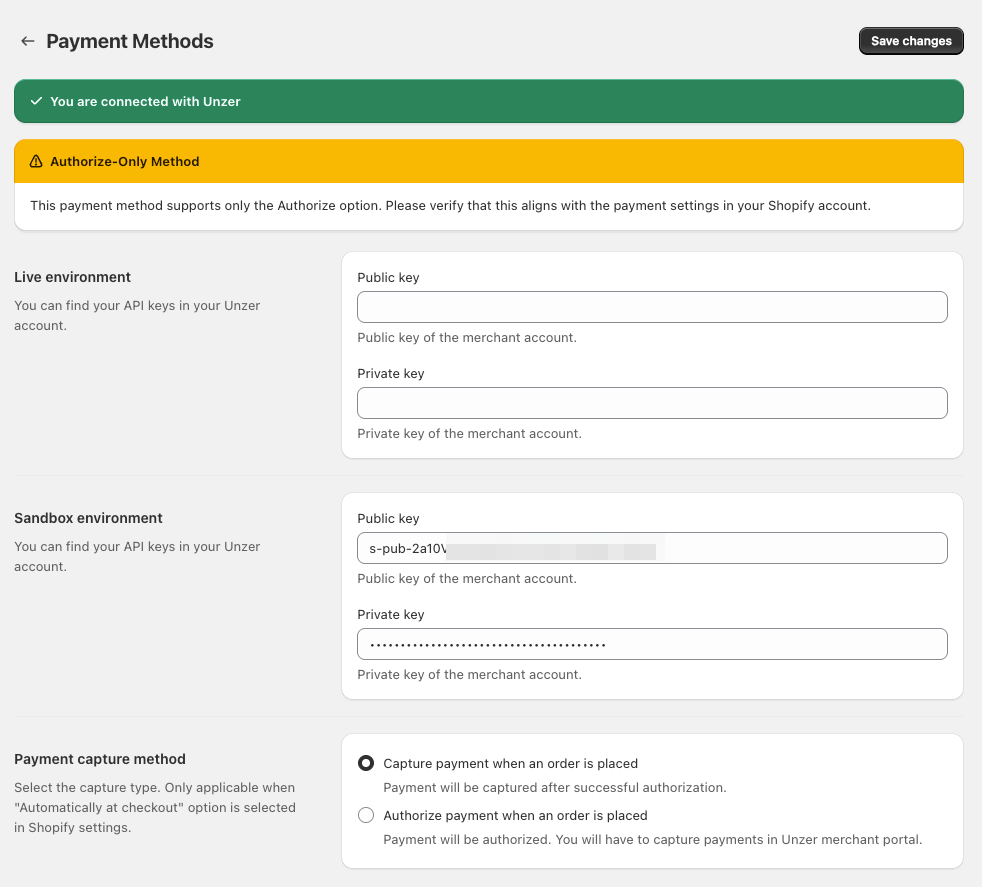Image resolution: width=982 pixels, height=887 pixels.
Task: Click the 'Authorize payment when an order is placed' label
Action: (515, 815)
